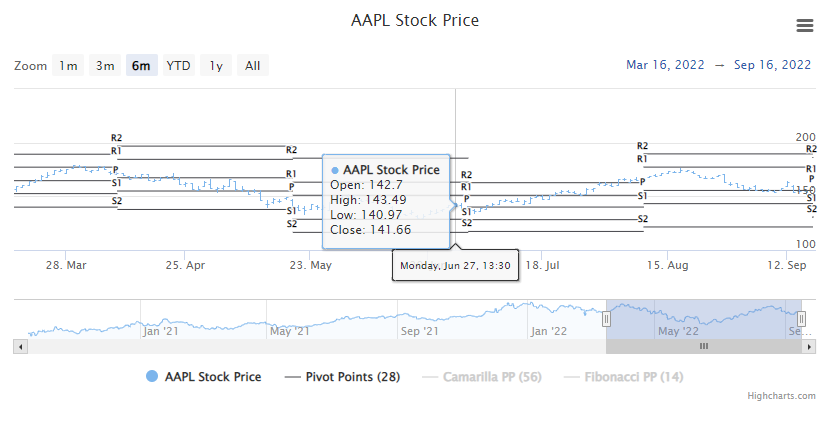The height and width of the screenshot is (426, 829).
Task: Toggle AAPL Stock Price series legend
Action: tap(213, 377)
